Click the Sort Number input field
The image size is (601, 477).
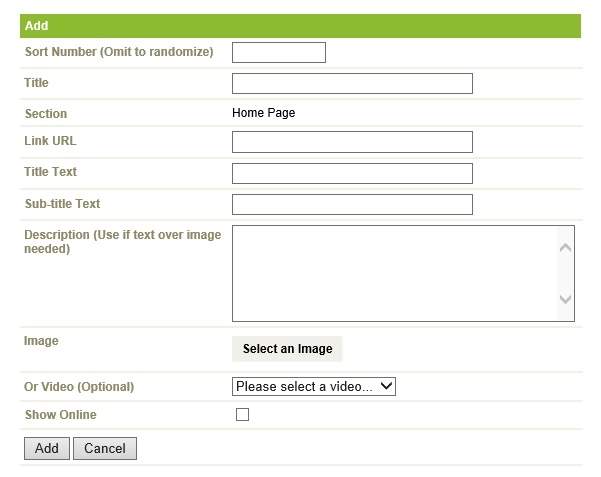[x=279, y=53]
